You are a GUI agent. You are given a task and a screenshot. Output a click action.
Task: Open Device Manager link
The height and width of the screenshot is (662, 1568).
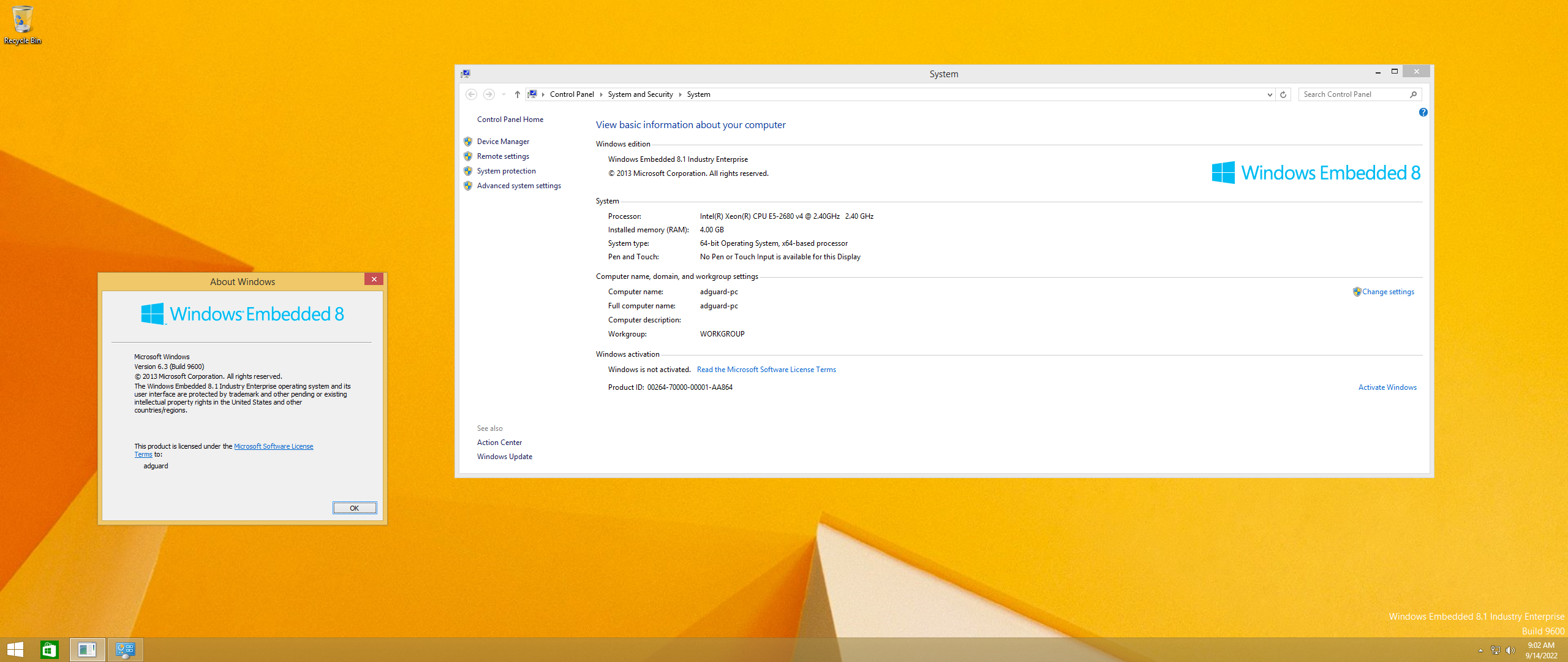point(503,142)
